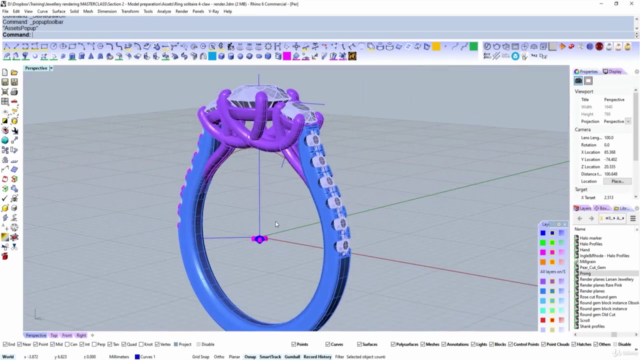Click the blue sphere icon in V-Ray toolbar
The image size is (640, 360).
point(590,46)
